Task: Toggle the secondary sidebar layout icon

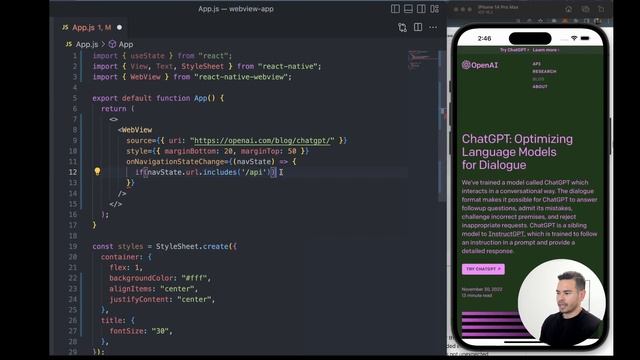Action: coord(421,9)
